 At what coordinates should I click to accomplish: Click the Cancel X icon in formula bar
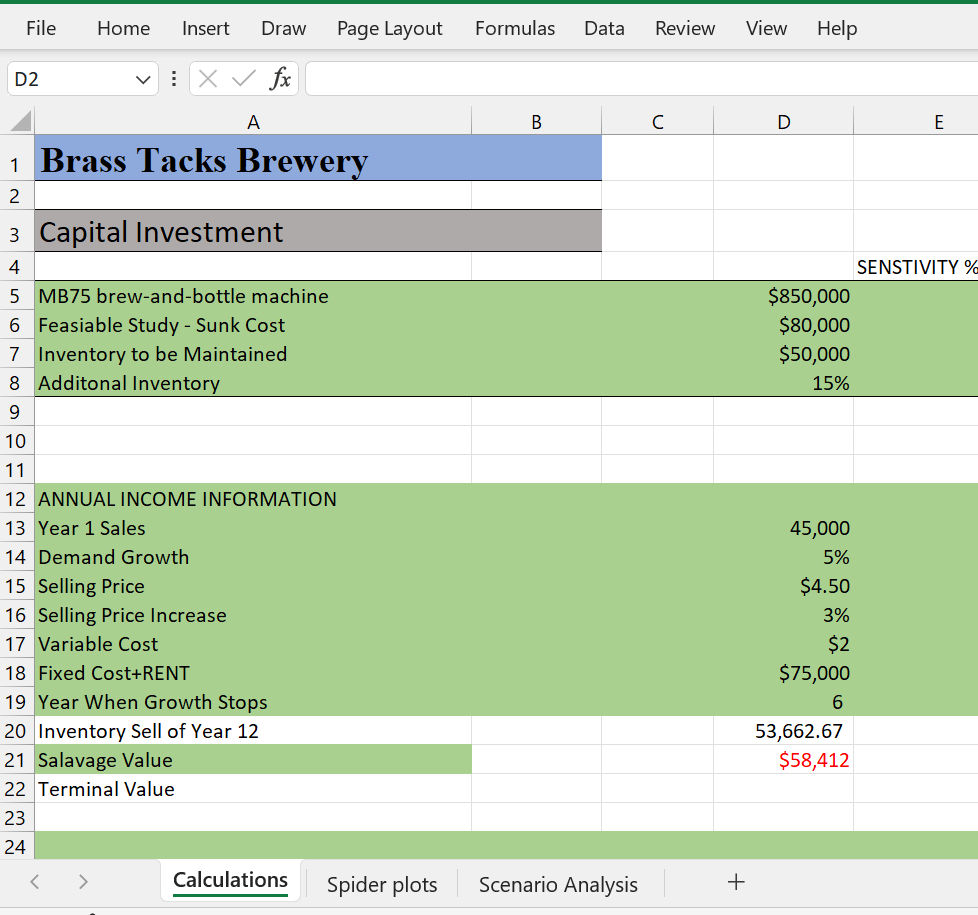click(208, 79)
